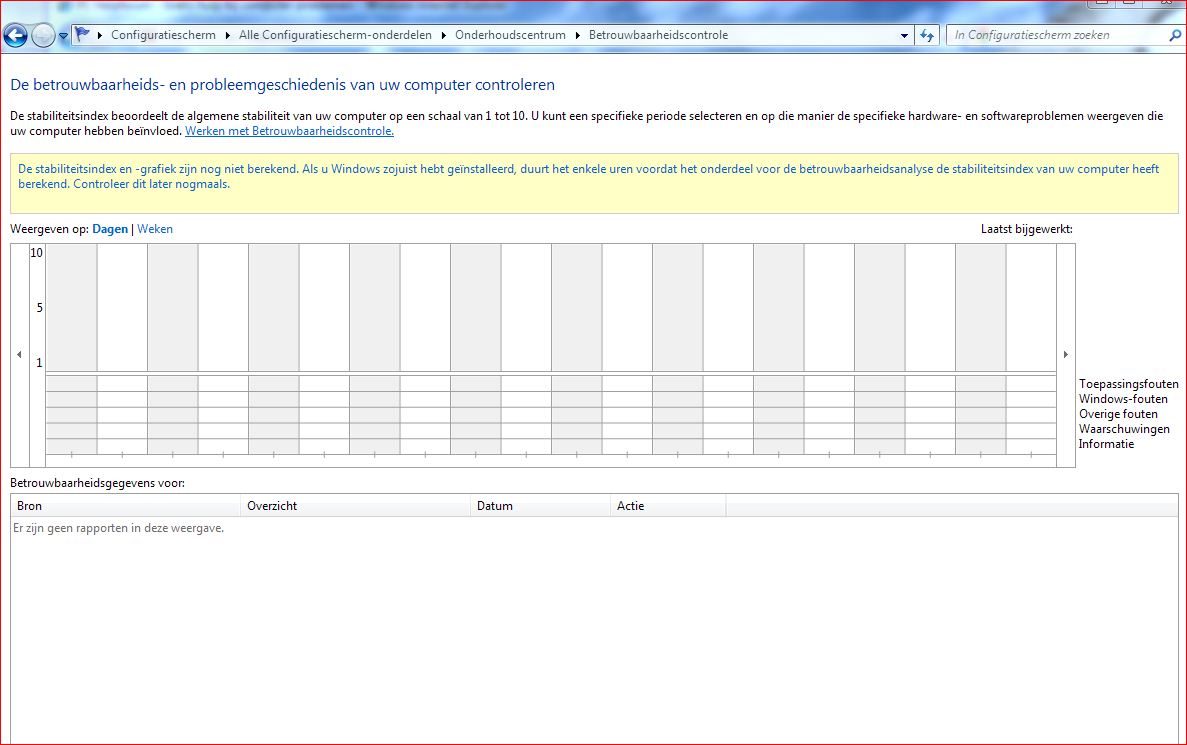The height and width of the screenshot is (745, 1187).
Task: Click the 'Waarschuwingen' row label
Action: pos(1124,429)
